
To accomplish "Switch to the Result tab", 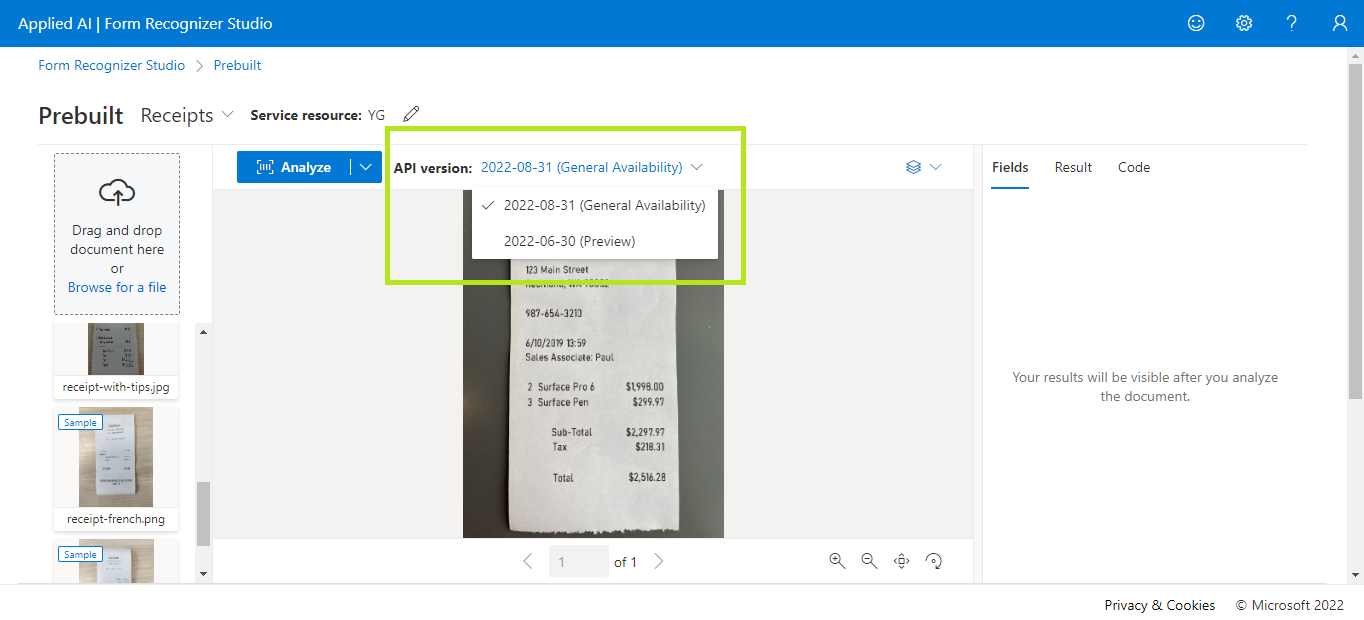I will 1073,167.
